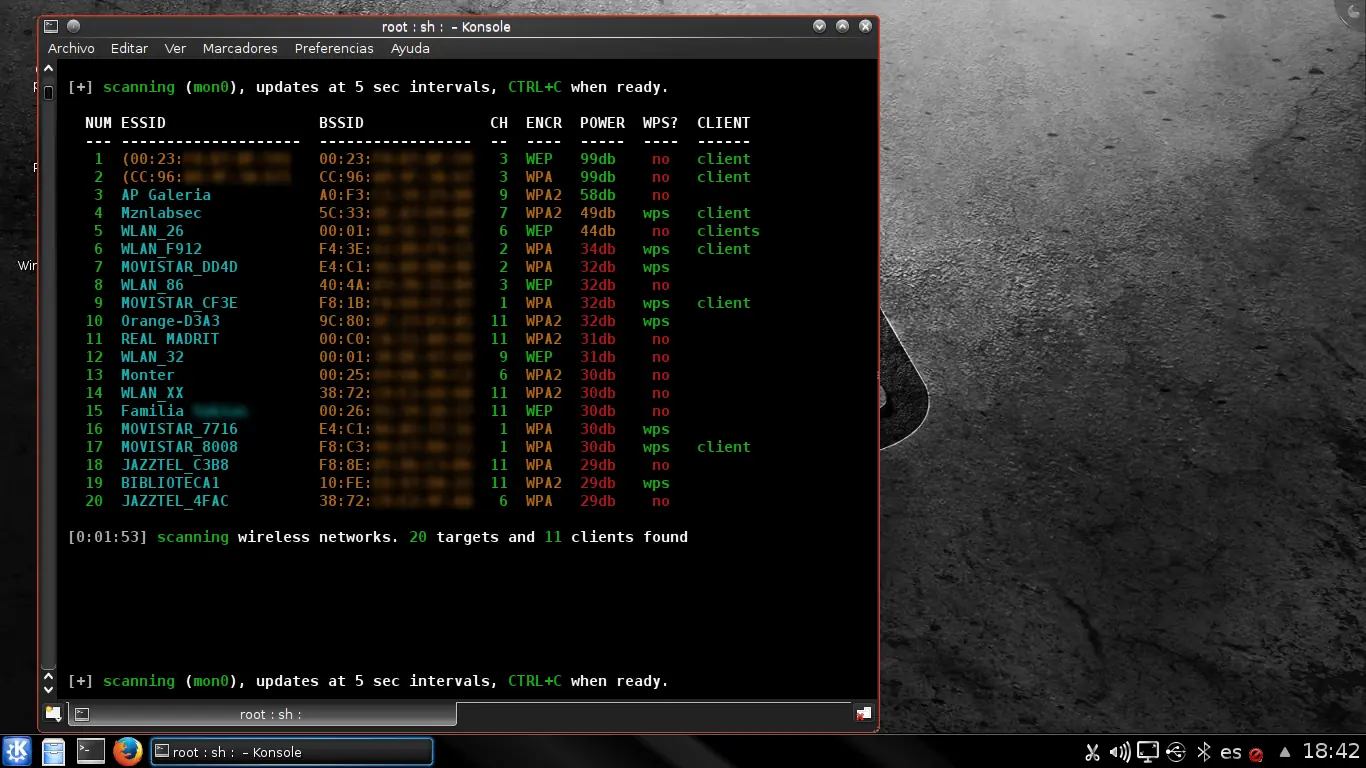Show hidden system tray icons arrow

click(1285, 752)
